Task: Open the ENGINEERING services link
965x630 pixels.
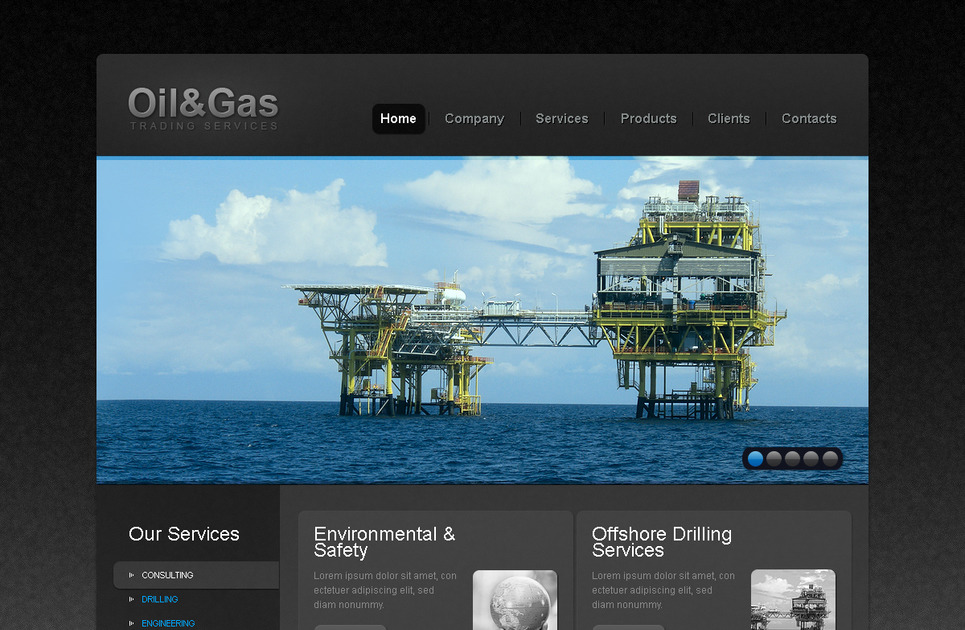Action: 167,623
